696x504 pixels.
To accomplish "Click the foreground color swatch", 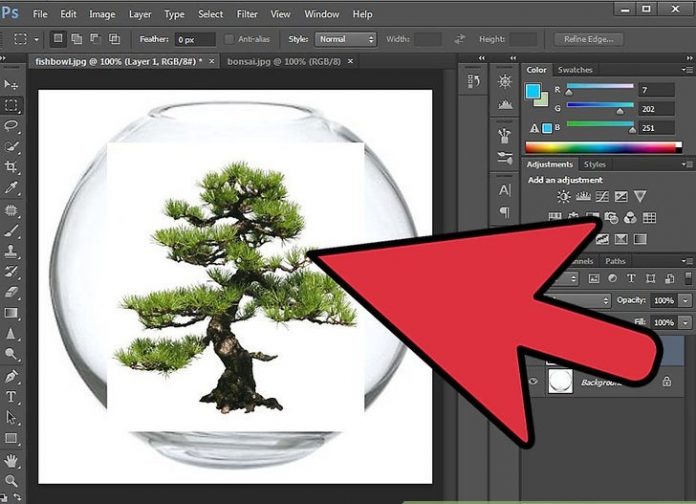I will (532, 91).
